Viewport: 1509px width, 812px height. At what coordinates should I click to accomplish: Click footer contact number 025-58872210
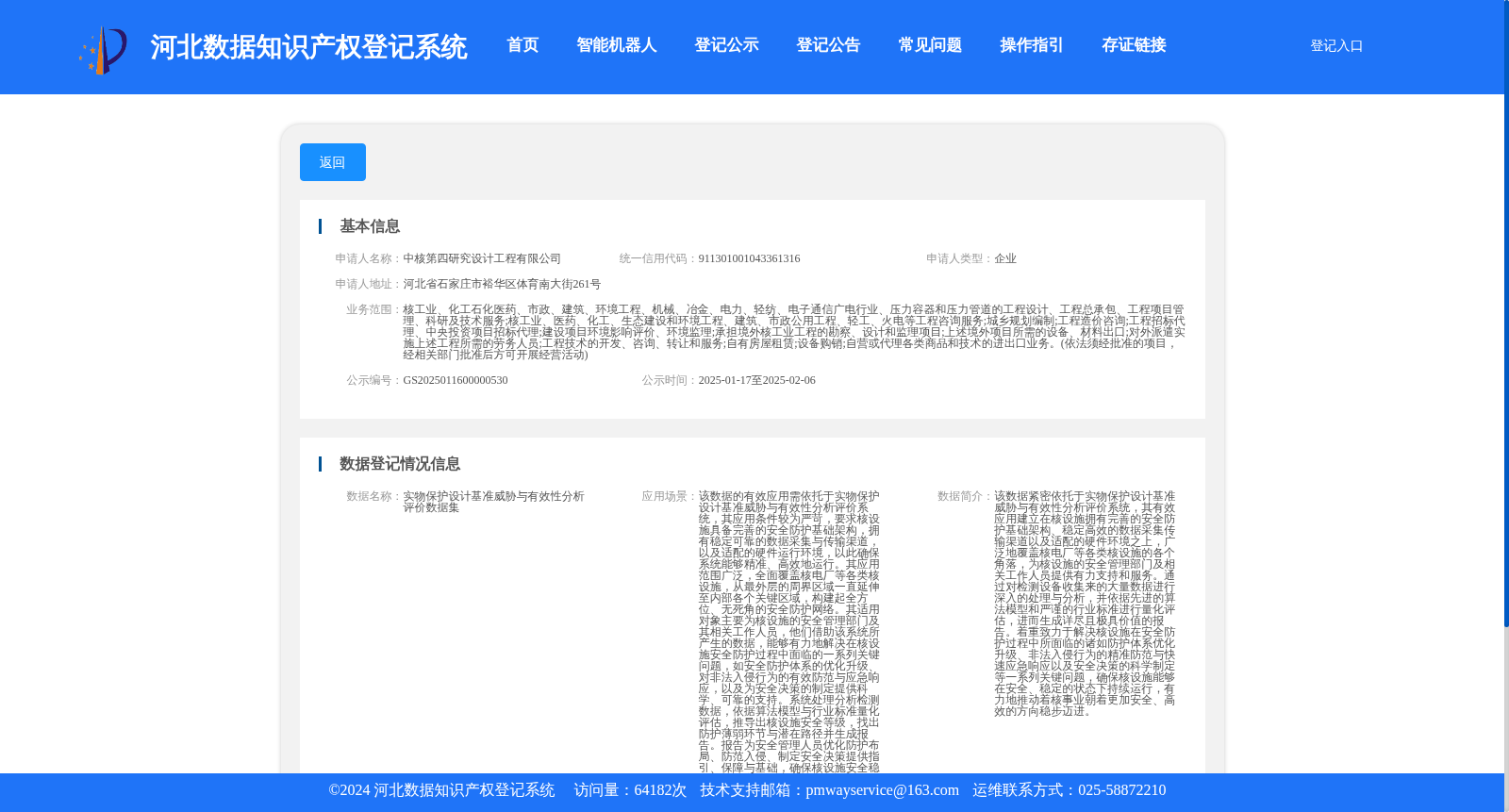(x=1121, y=790)
